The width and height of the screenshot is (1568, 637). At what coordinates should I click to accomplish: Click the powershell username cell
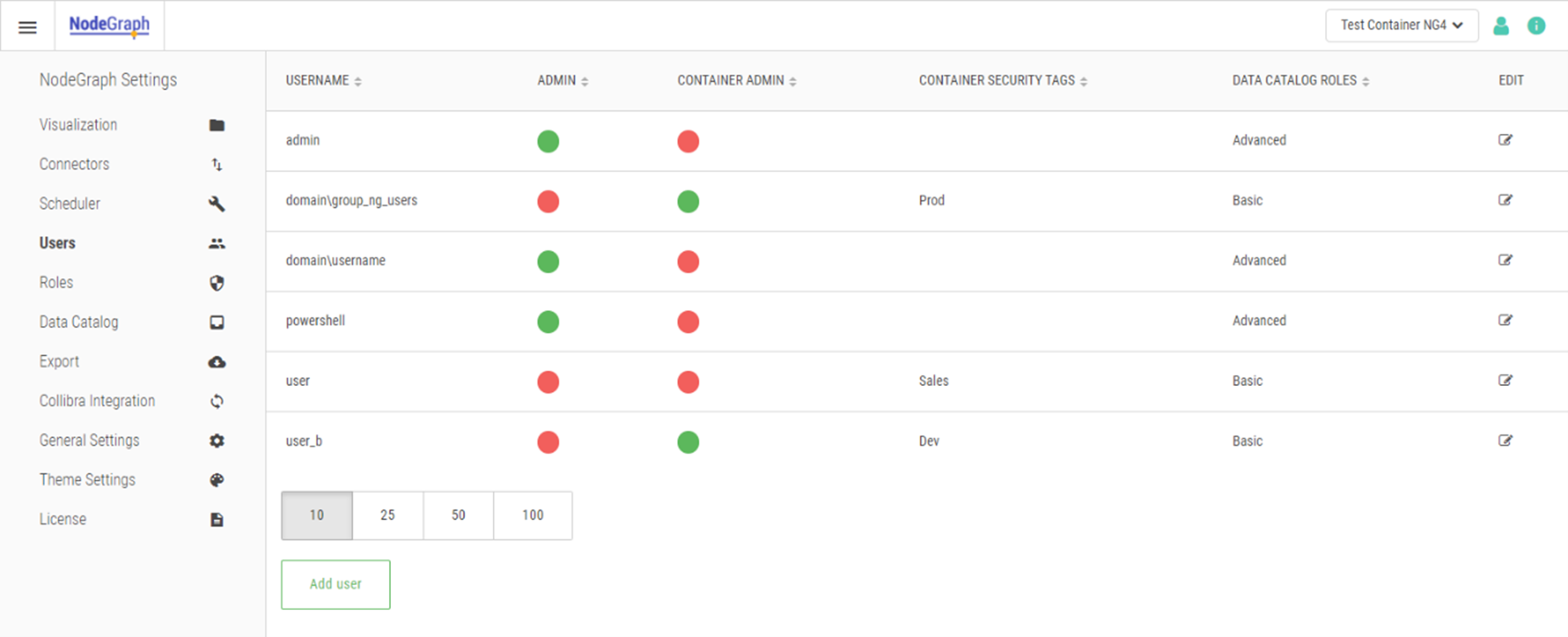click(315, 321)
